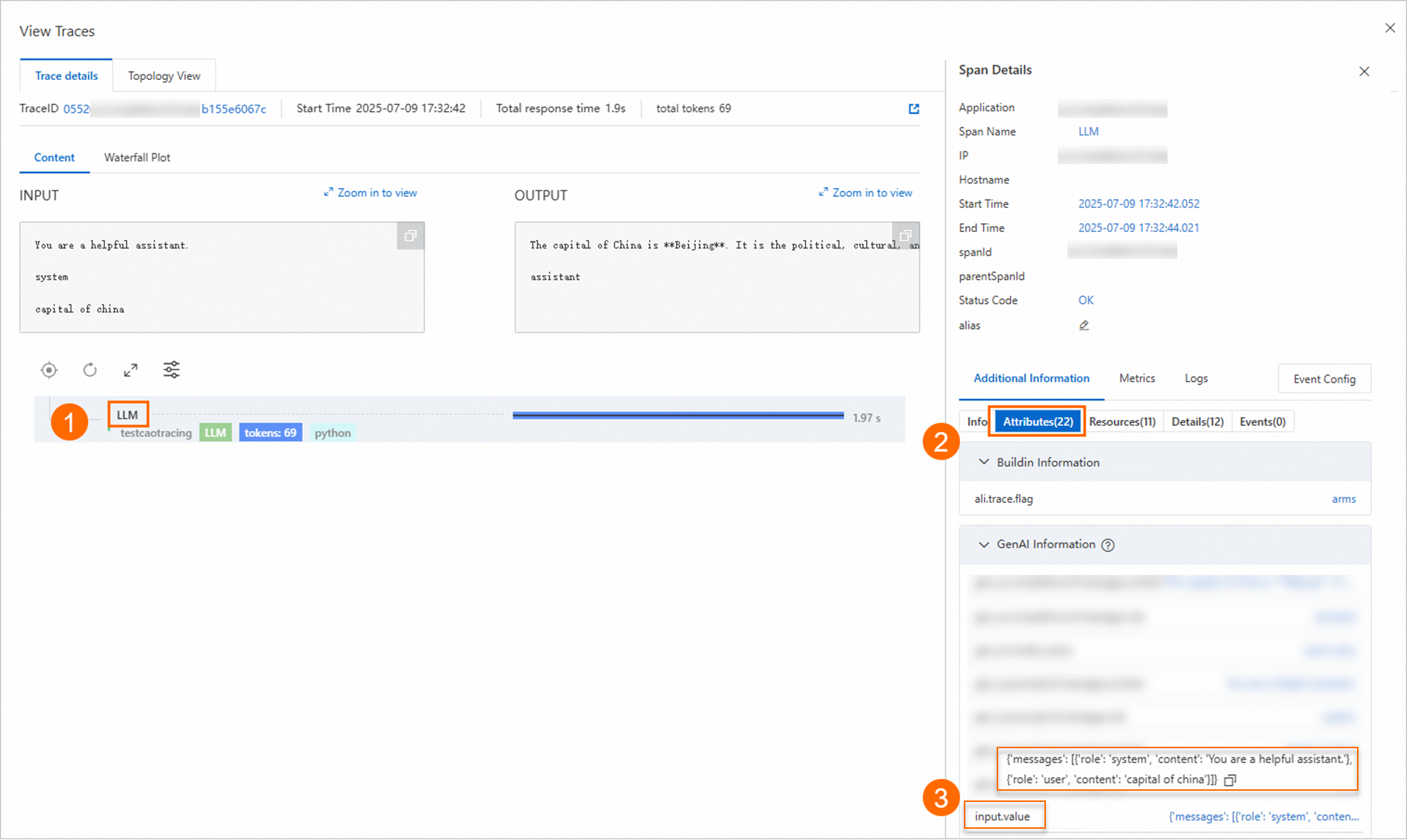Click the python tag badge
This screenshot has width=1407, height=840.
tap(333, 433)
